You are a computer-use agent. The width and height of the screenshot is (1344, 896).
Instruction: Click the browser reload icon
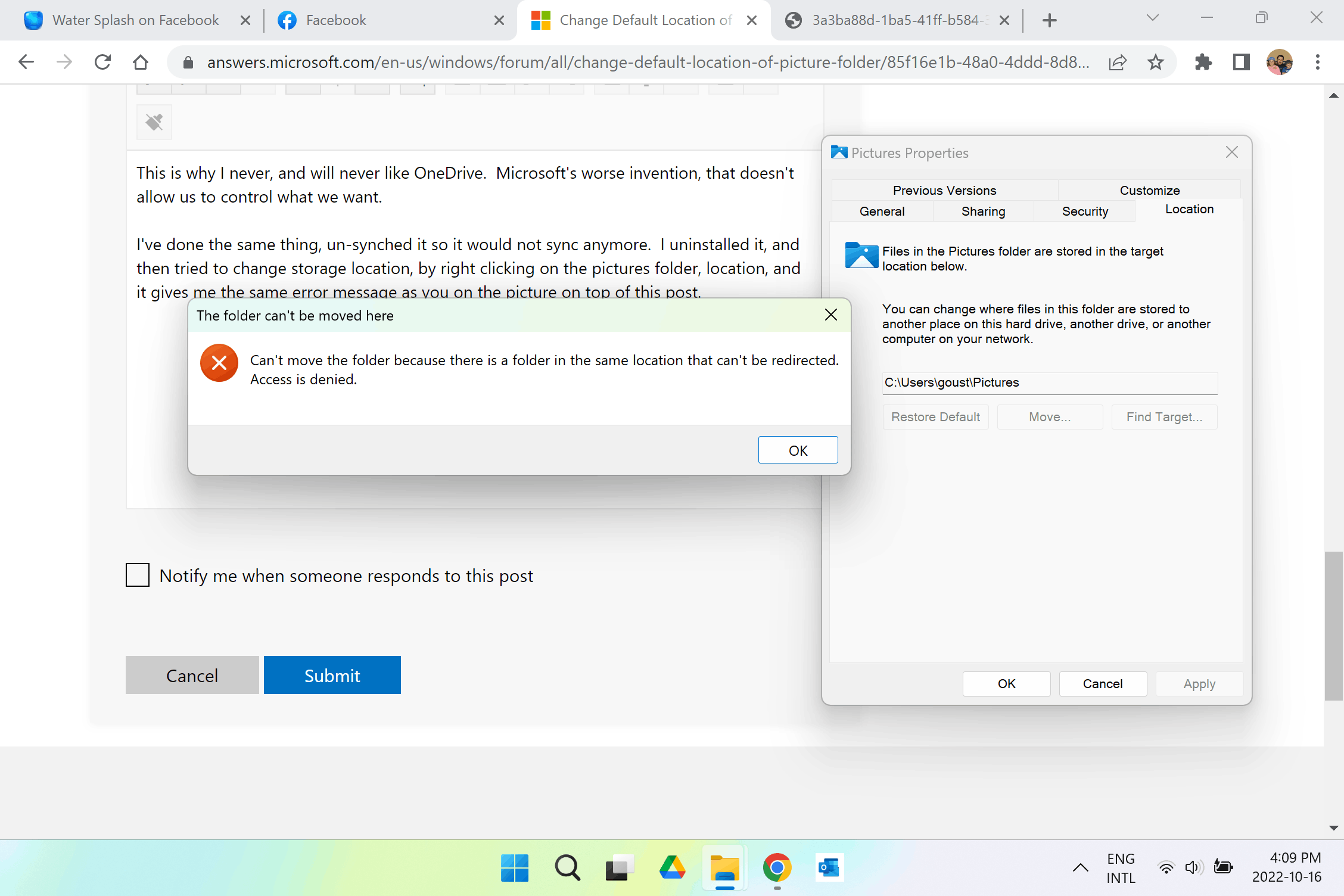102,62
